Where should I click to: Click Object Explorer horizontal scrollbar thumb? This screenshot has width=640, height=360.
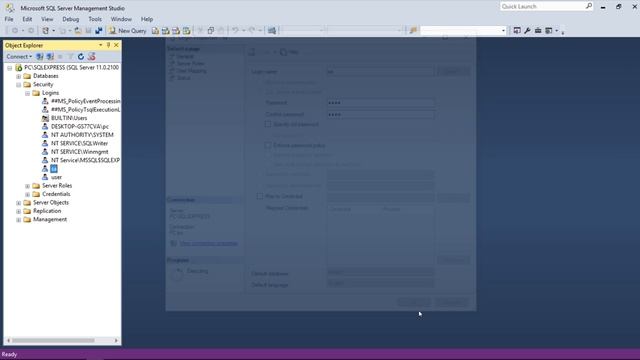pyautogui.click(x=53, y=340)
